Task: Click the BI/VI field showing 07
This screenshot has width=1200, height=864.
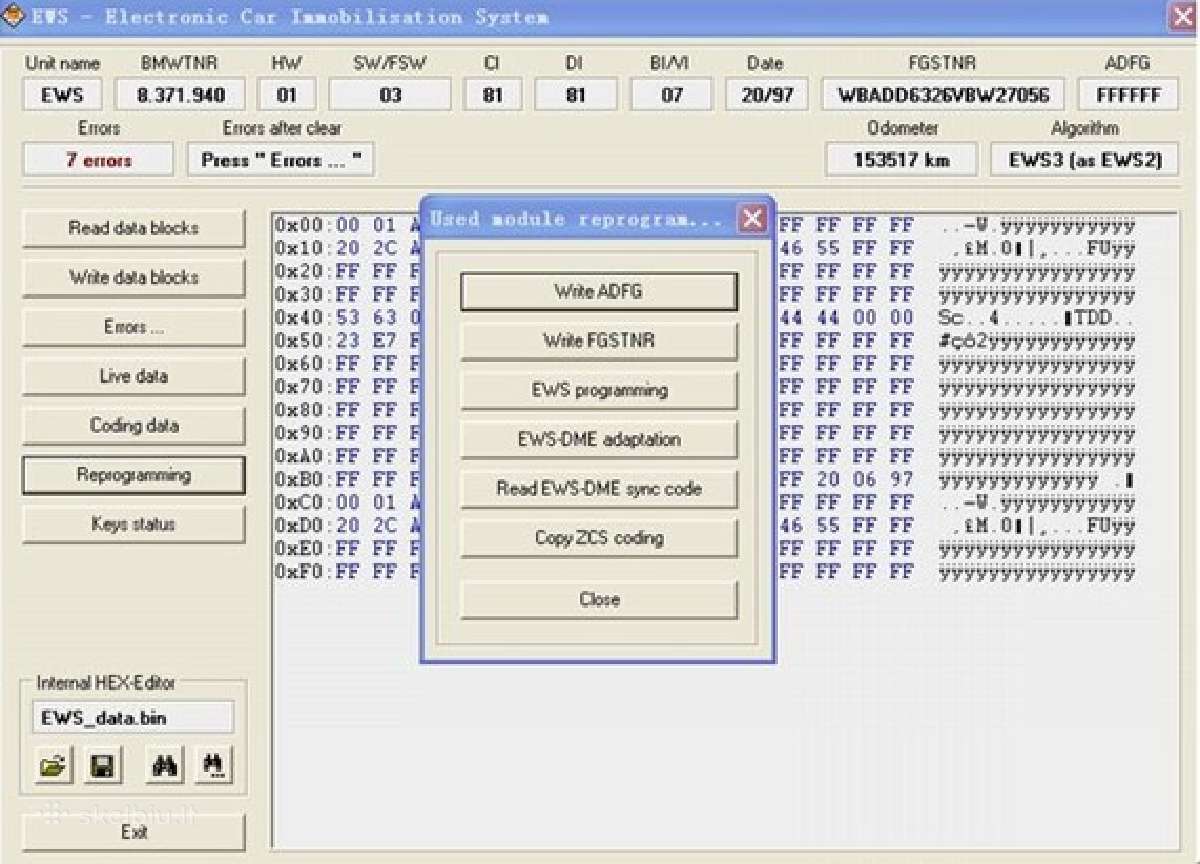Action: (x=672, y=95)
